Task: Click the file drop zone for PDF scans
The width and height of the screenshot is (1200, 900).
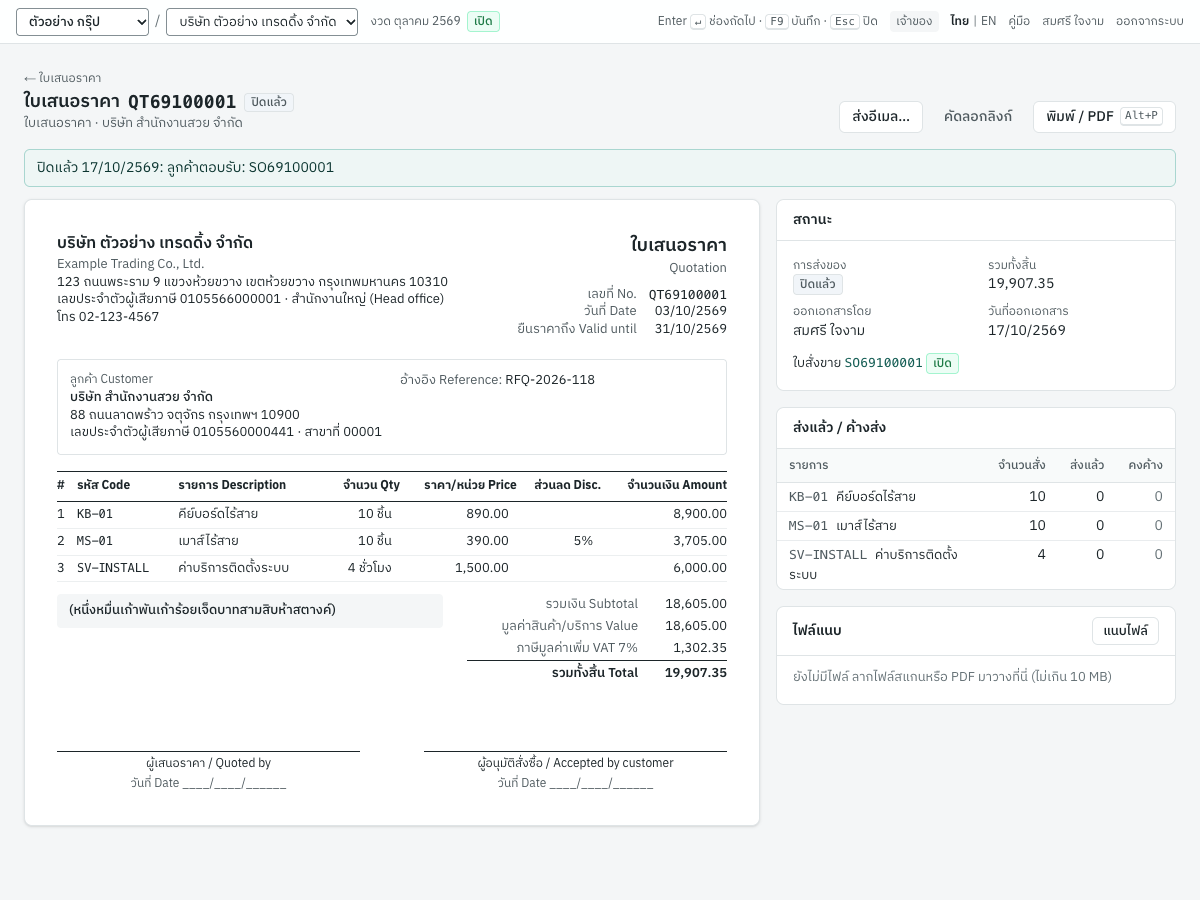Action: tap(976, 677)
